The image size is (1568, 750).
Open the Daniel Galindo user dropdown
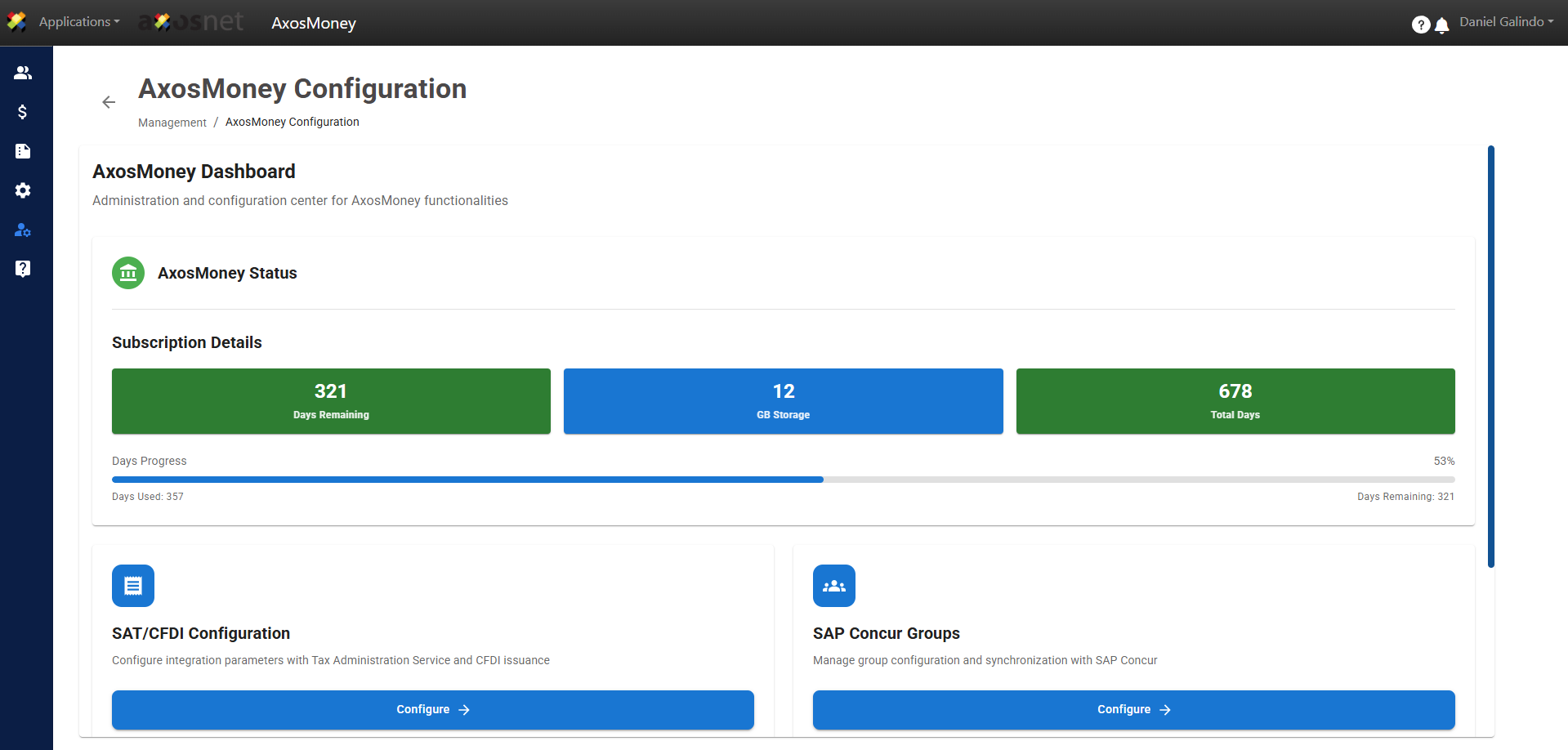(x=1506, y=22)
